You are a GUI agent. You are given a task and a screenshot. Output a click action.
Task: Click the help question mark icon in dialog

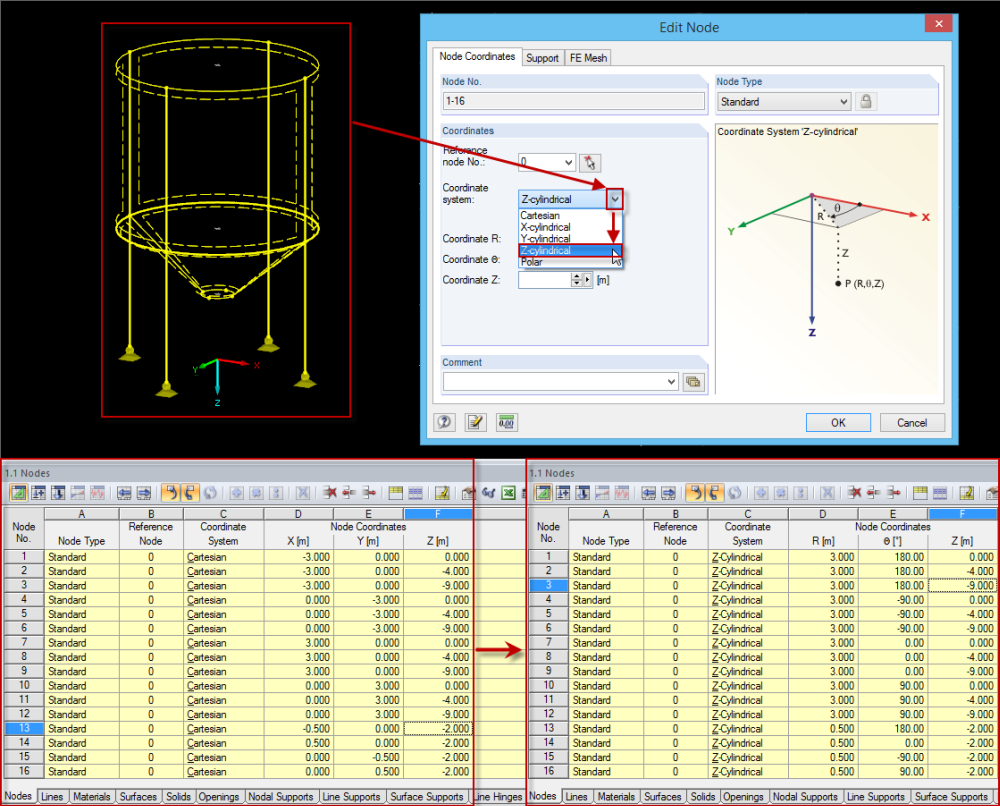445,422
